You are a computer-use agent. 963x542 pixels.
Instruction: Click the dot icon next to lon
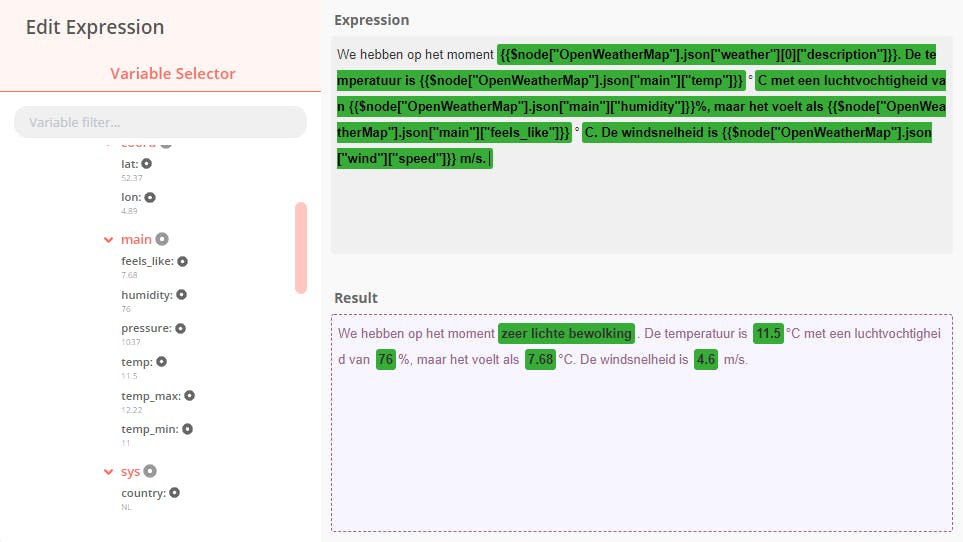pyautogui.click(x=150, y=197)
